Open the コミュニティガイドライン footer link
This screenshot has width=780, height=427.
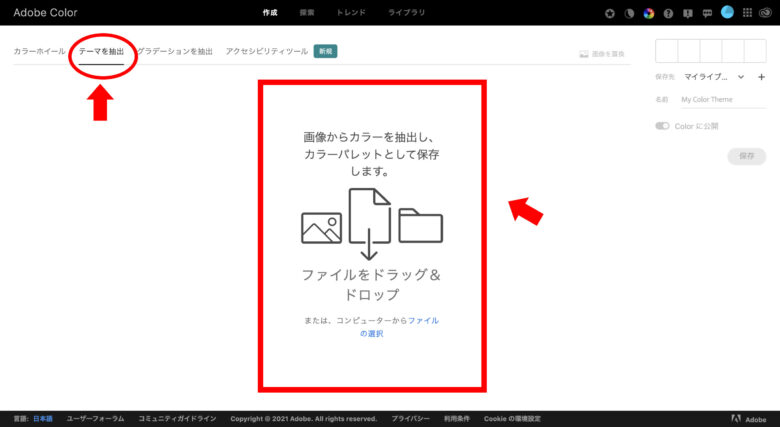tap(178, 419)
